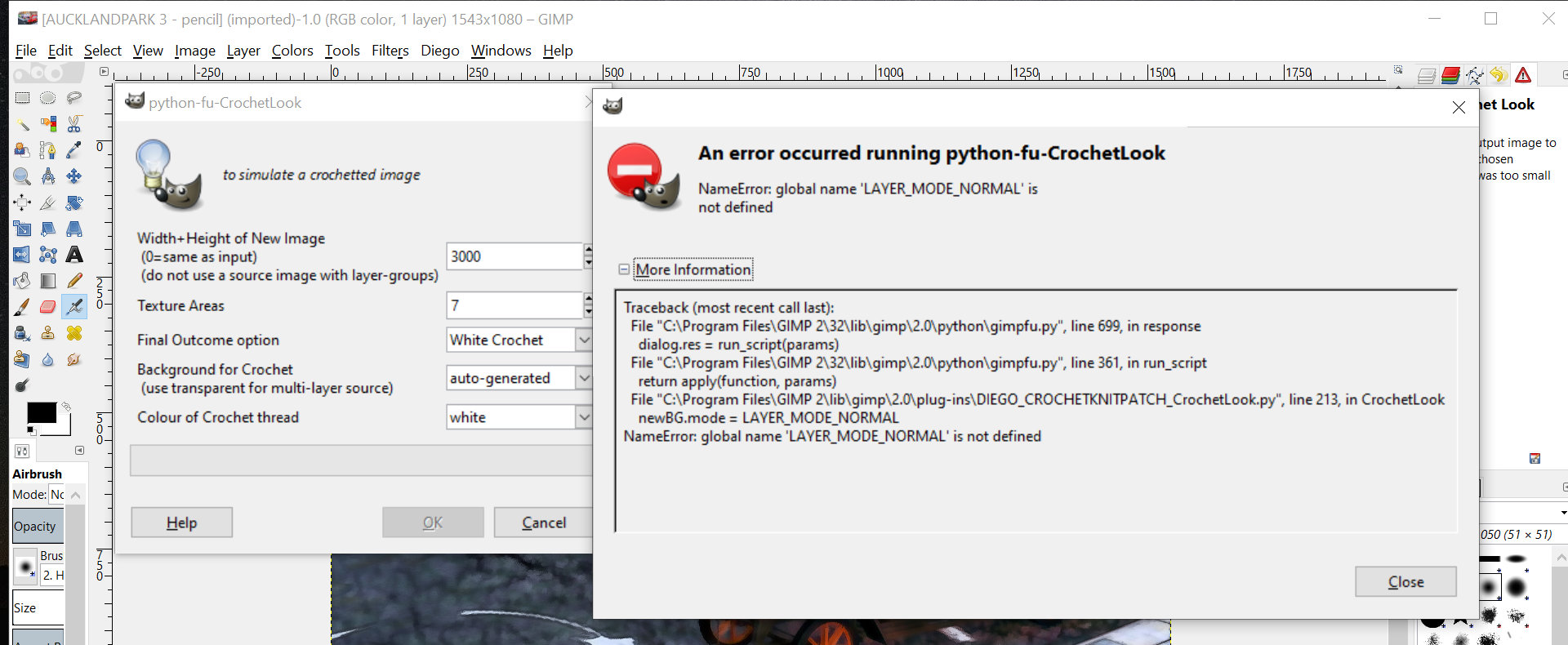This screenshot has height=645, width=1568.
Task: Collapse the More Information section
Action: tap(624, 269)
